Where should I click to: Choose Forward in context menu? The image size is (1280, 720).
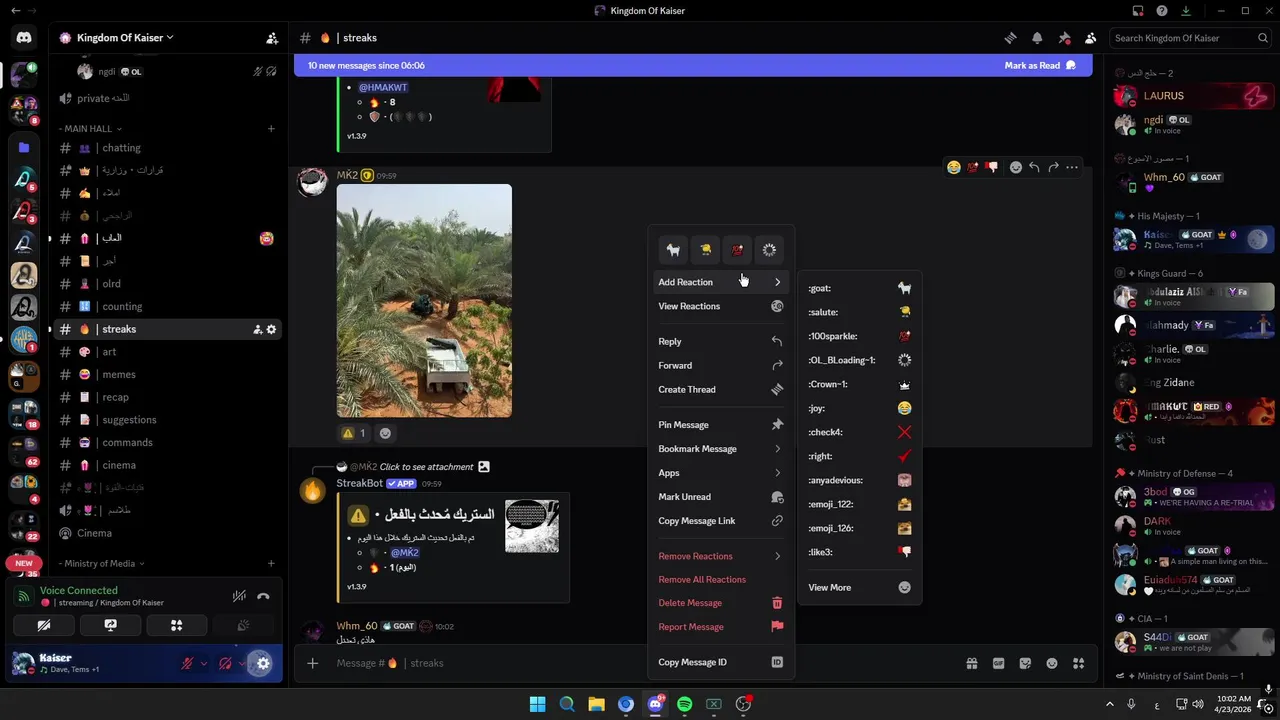[720, 365]
